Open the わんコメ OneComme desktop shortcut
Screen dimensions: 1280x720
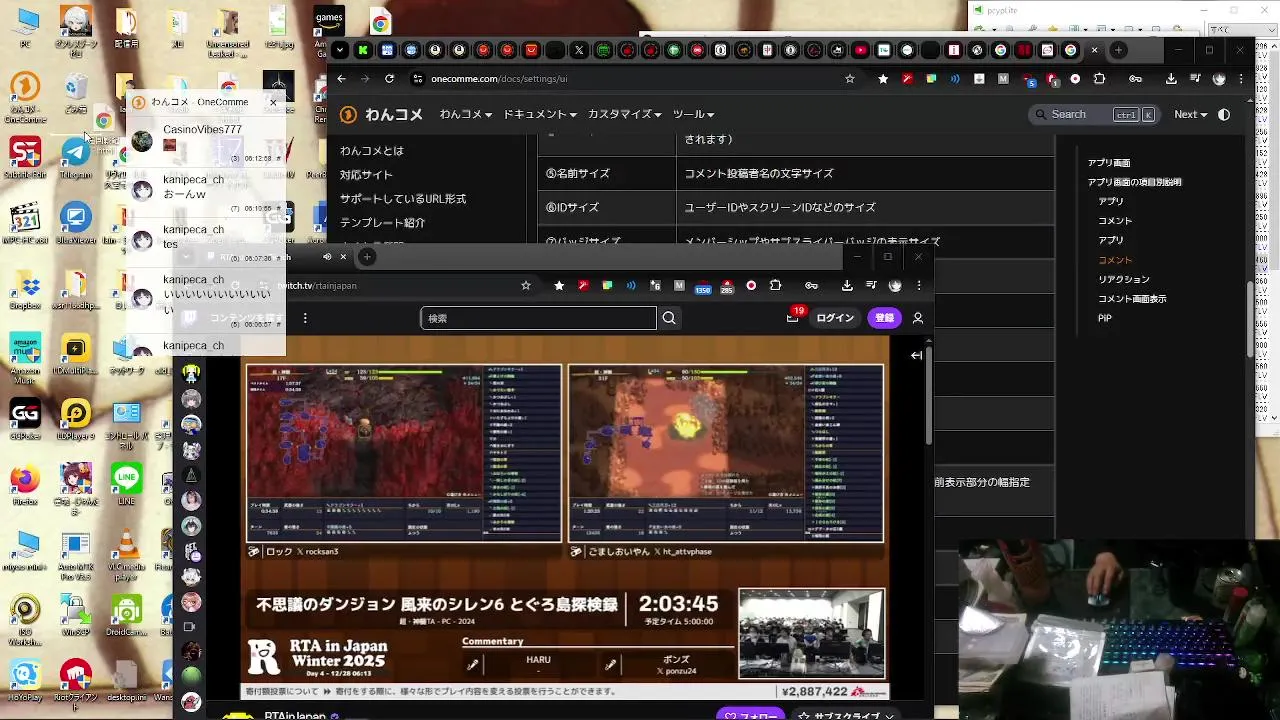[x=25, y=98]
